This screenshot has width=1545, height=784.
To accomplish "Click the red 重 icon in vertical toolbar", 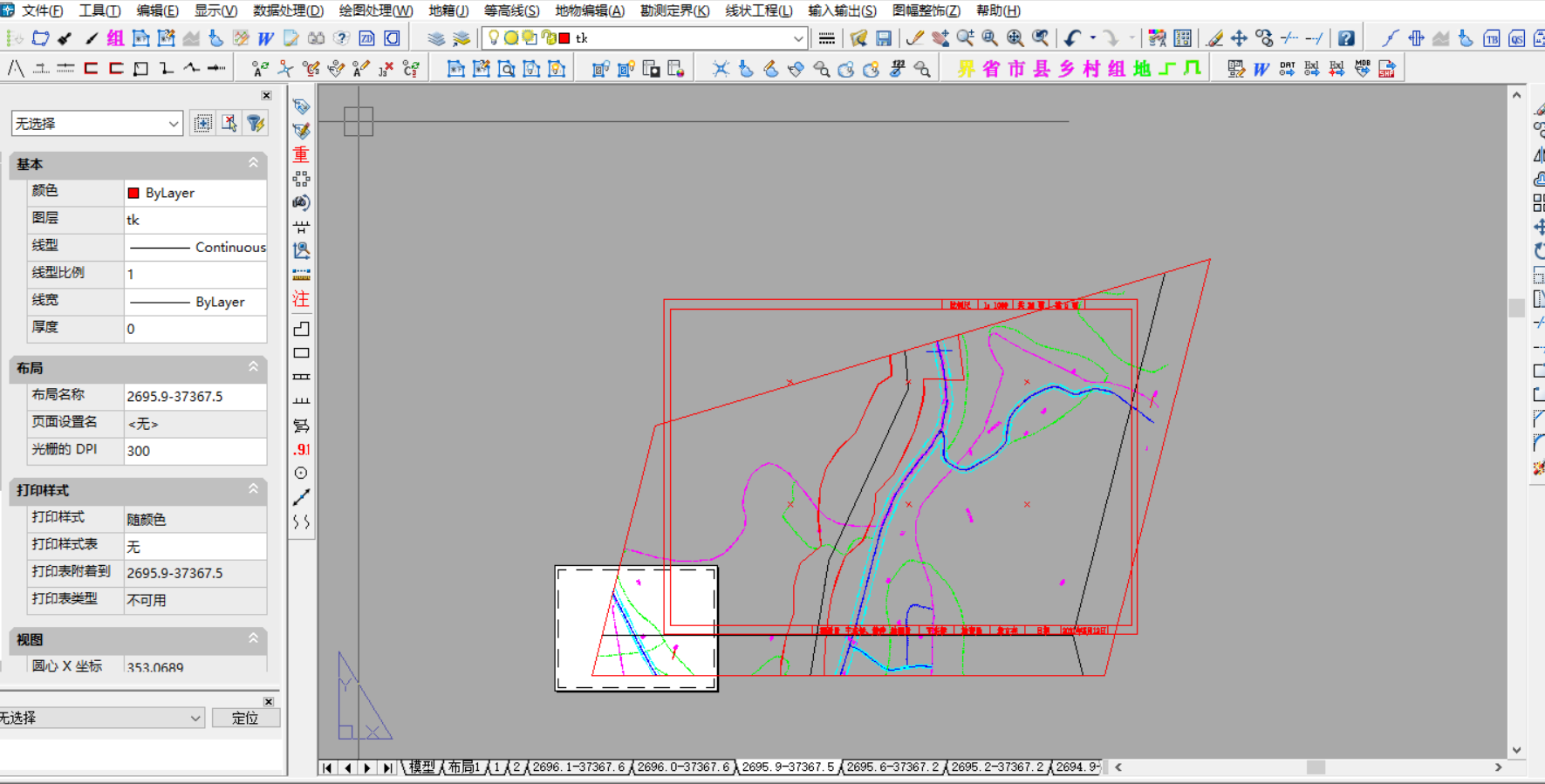I will 301,154.
